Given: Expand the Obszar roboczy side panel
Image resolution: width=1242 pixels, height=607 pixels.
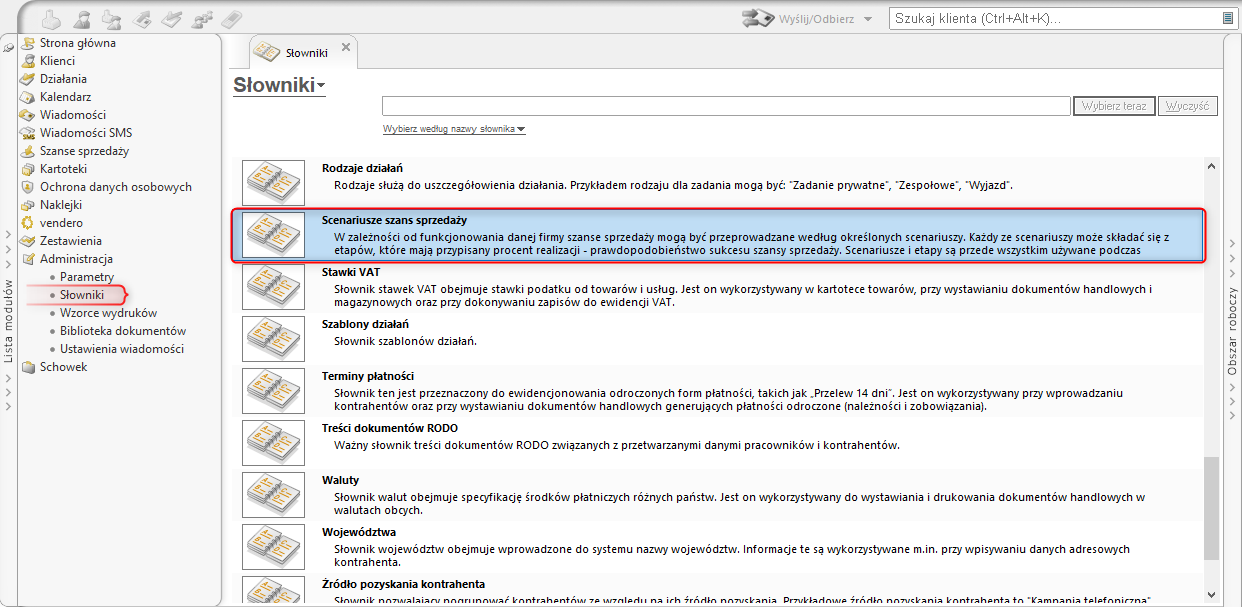Looking at the screenshot, I should tap(1233, 332).
